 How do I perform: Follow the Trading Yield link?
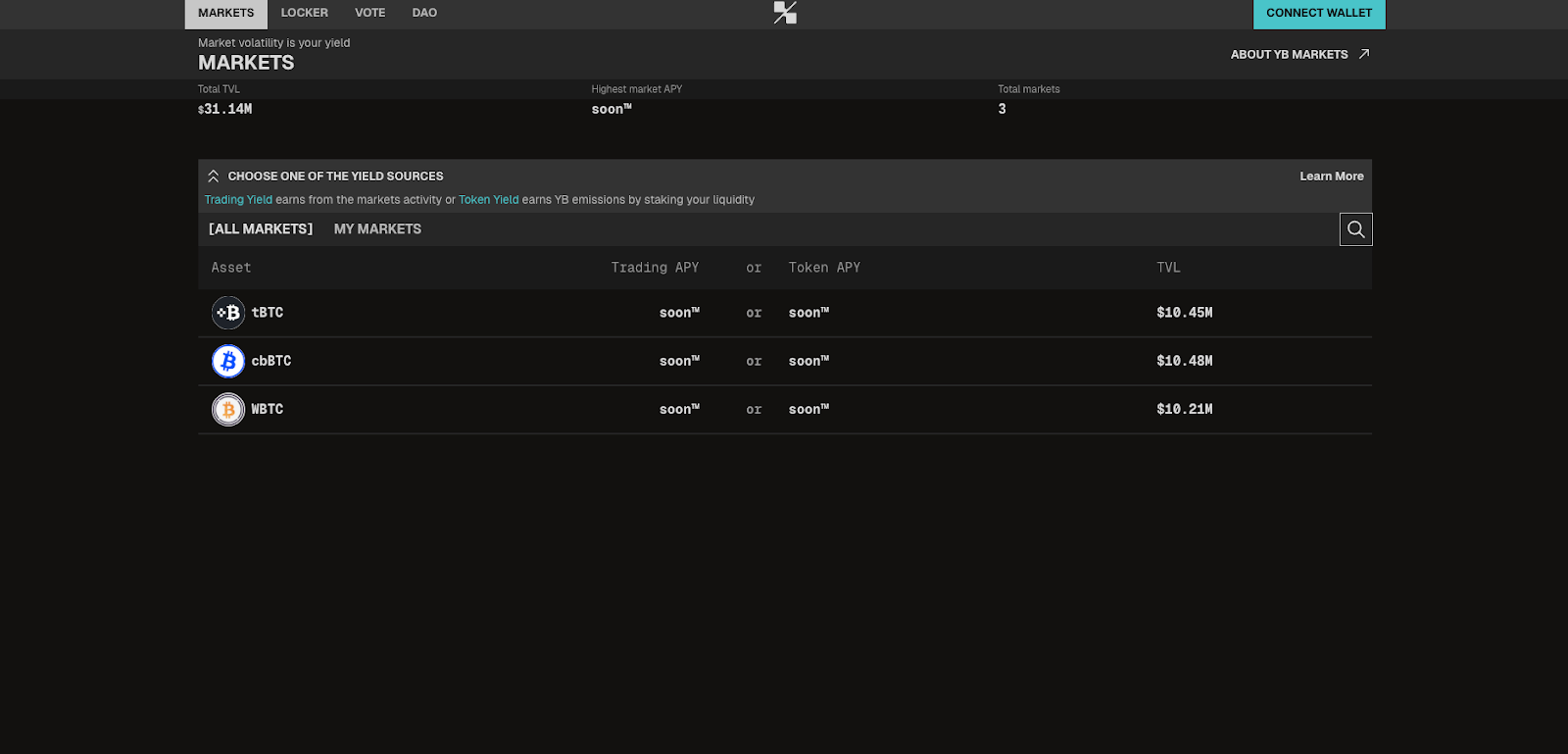coord(238,200)
